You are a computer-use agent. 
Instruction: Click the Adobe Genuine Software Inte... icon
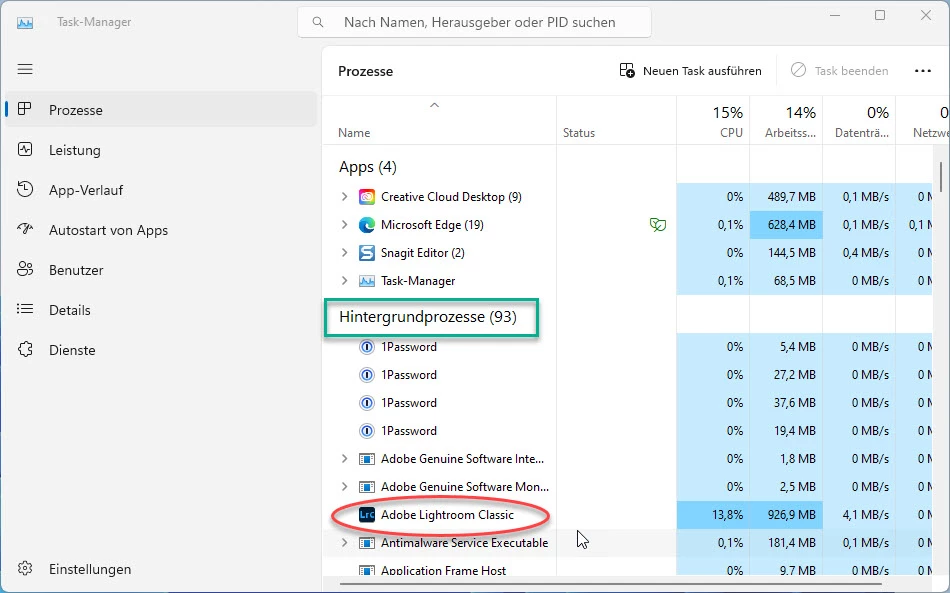point(367,459)
